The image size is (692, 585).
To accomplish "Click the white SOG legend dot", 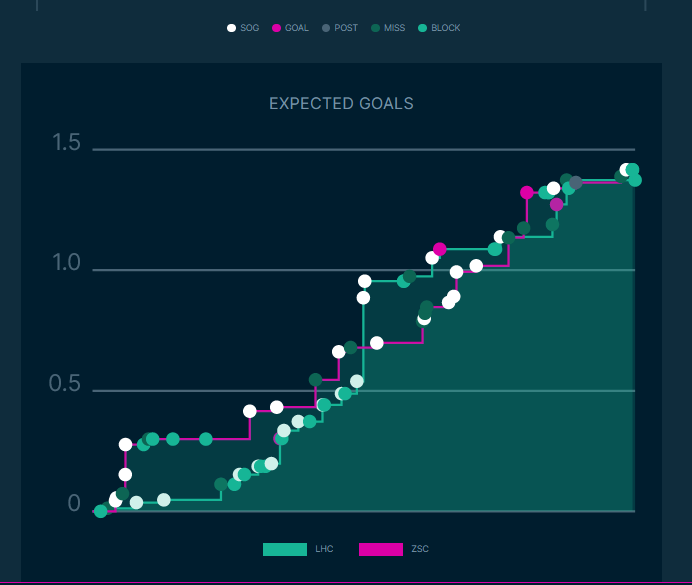I will coord(232,28).
